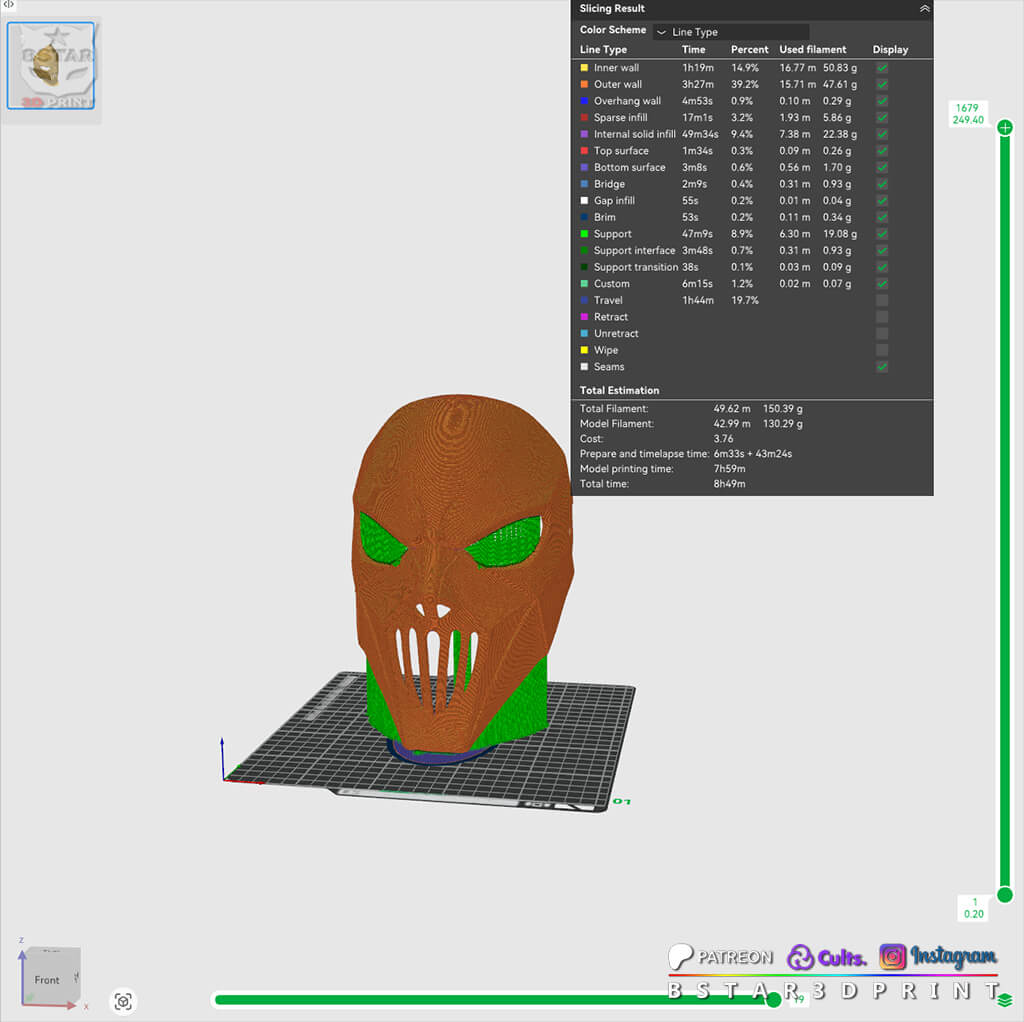Click the Display column header
The image size is (1024, 1022).
[890, 50]
